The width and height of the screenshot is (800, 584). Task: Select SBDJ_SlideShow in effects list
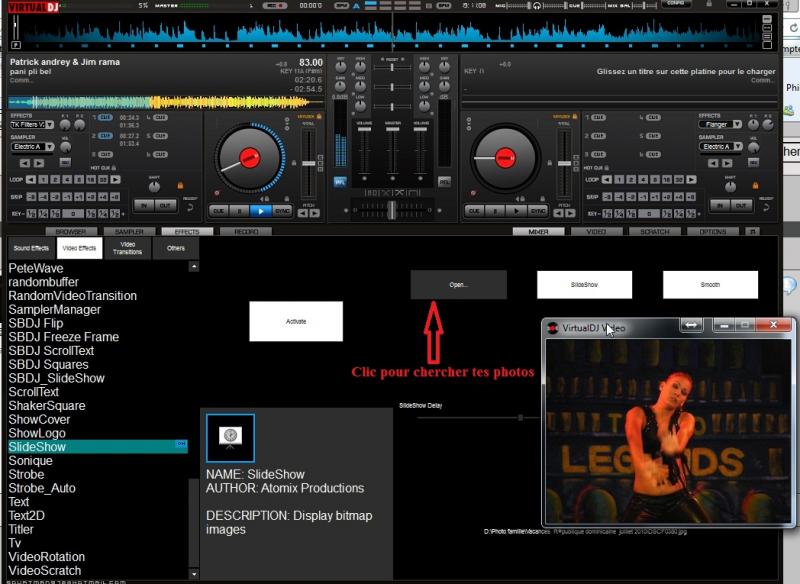[57, 378]
